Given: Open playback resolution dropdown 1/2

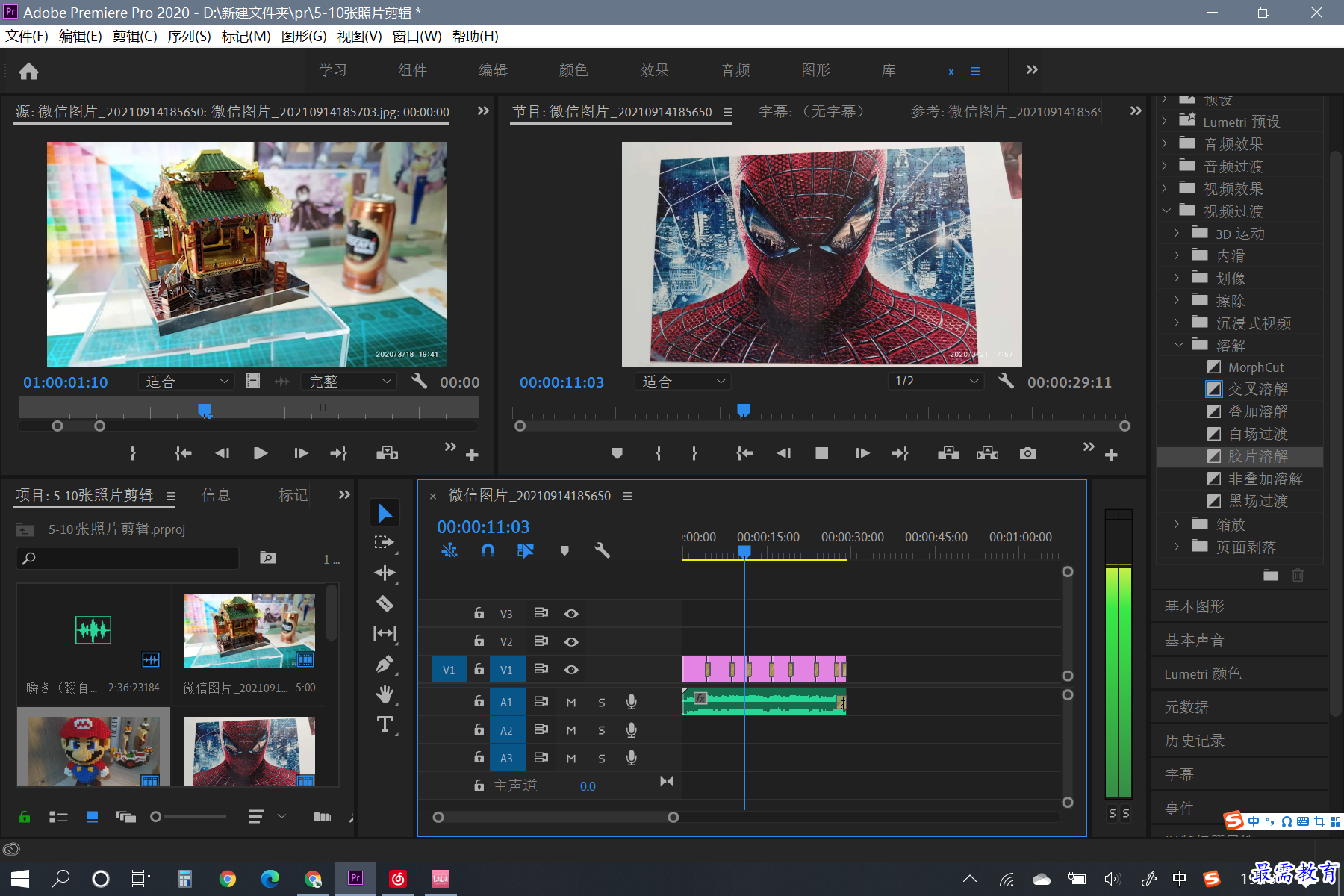Looking at the screenshot, I should (x=936, y=382).
